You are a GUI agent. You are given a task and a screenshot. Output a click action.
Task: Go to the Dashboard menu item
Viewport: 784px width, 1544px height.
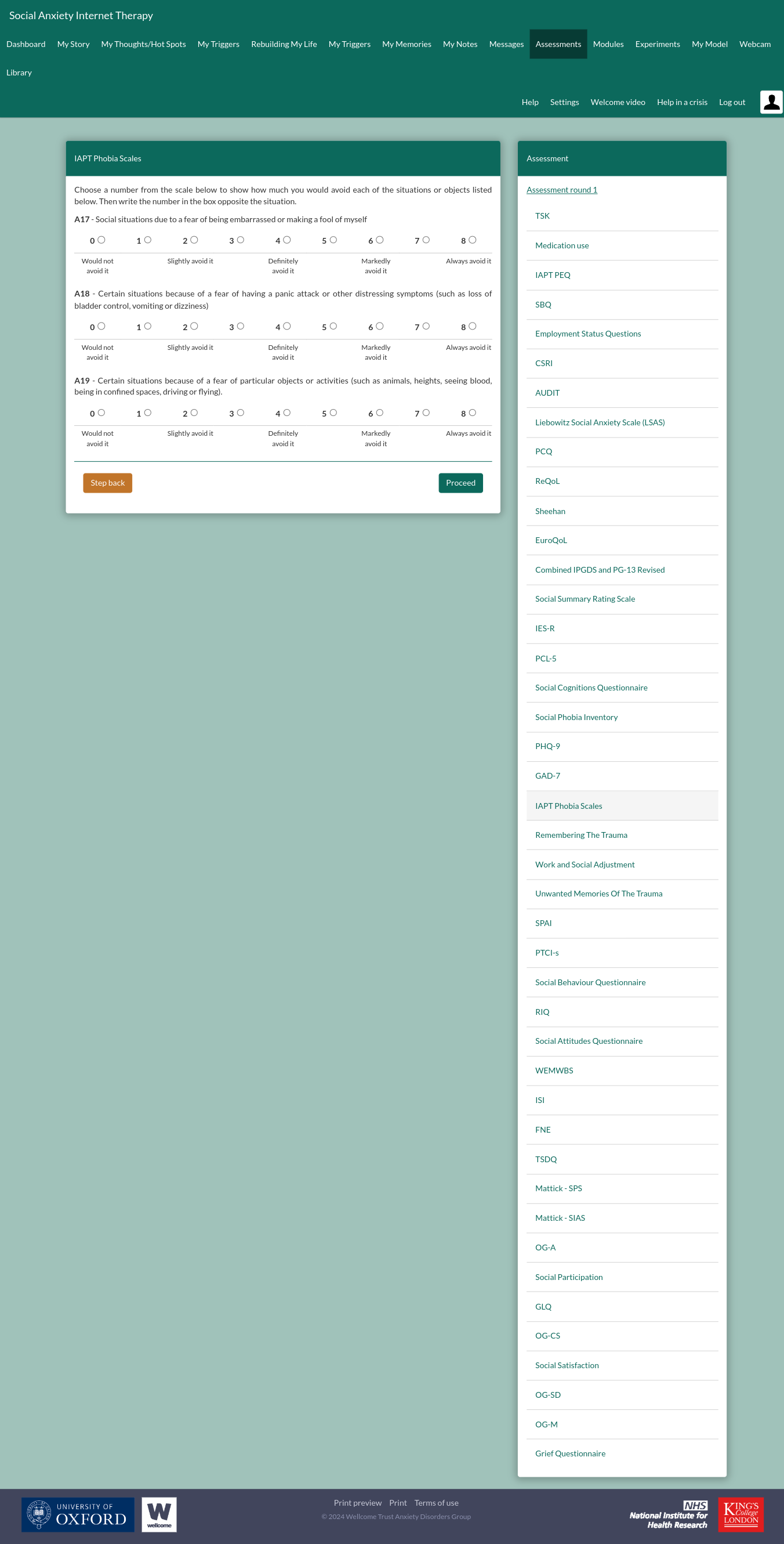(x=26, y=44)
